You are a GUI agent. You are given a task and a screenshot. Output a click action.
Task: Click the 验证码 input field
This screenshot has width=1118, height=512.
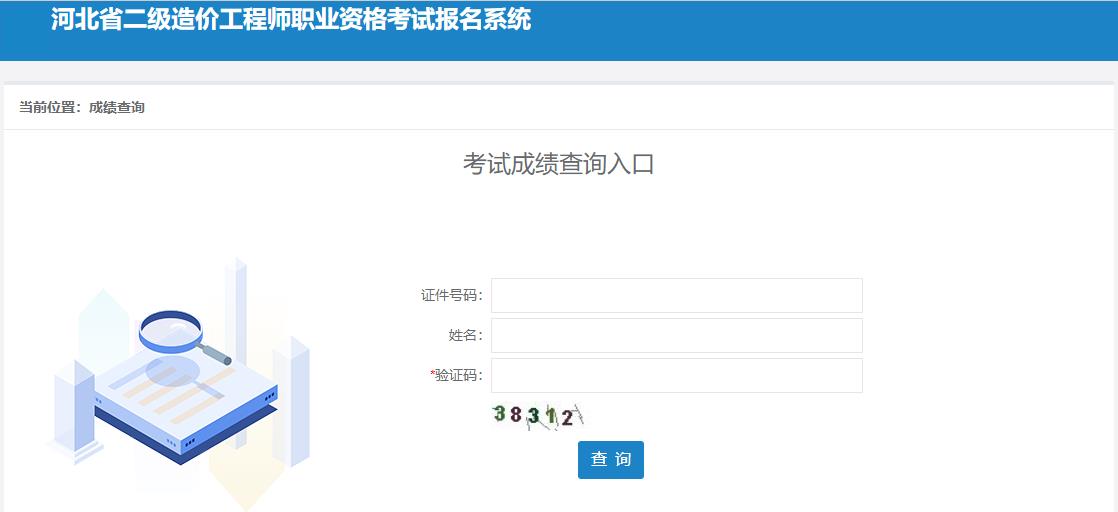click(676, 375)
